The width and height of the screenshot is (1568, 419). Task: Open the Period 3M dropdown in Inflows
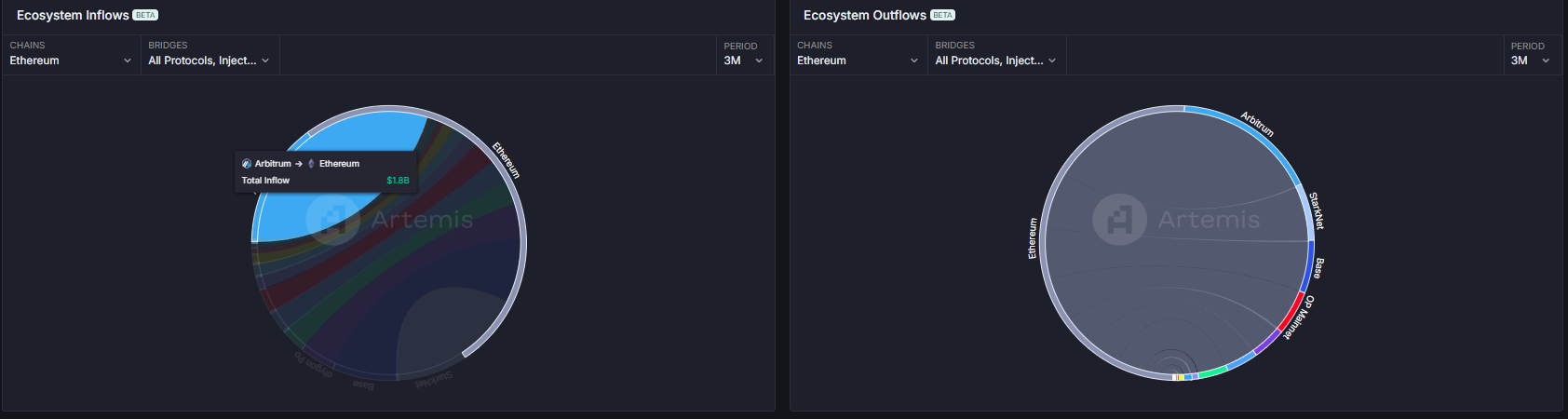click(744, 54)
